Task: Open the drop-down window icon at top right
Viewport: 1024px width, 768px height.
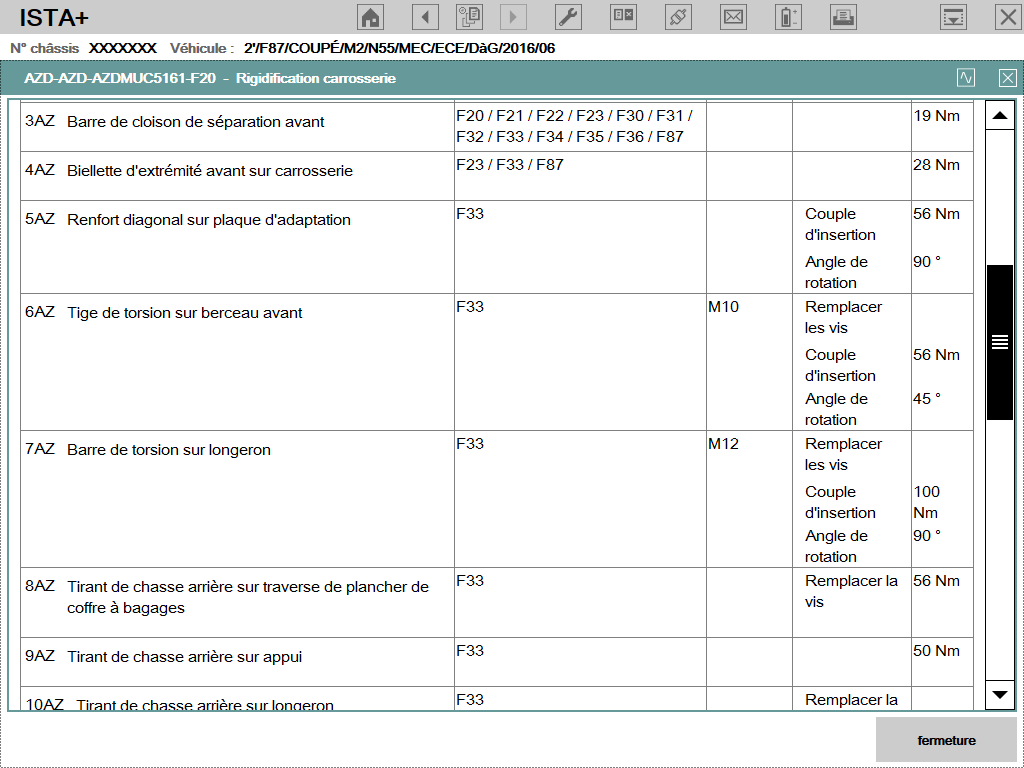Action: click(953, 17)
